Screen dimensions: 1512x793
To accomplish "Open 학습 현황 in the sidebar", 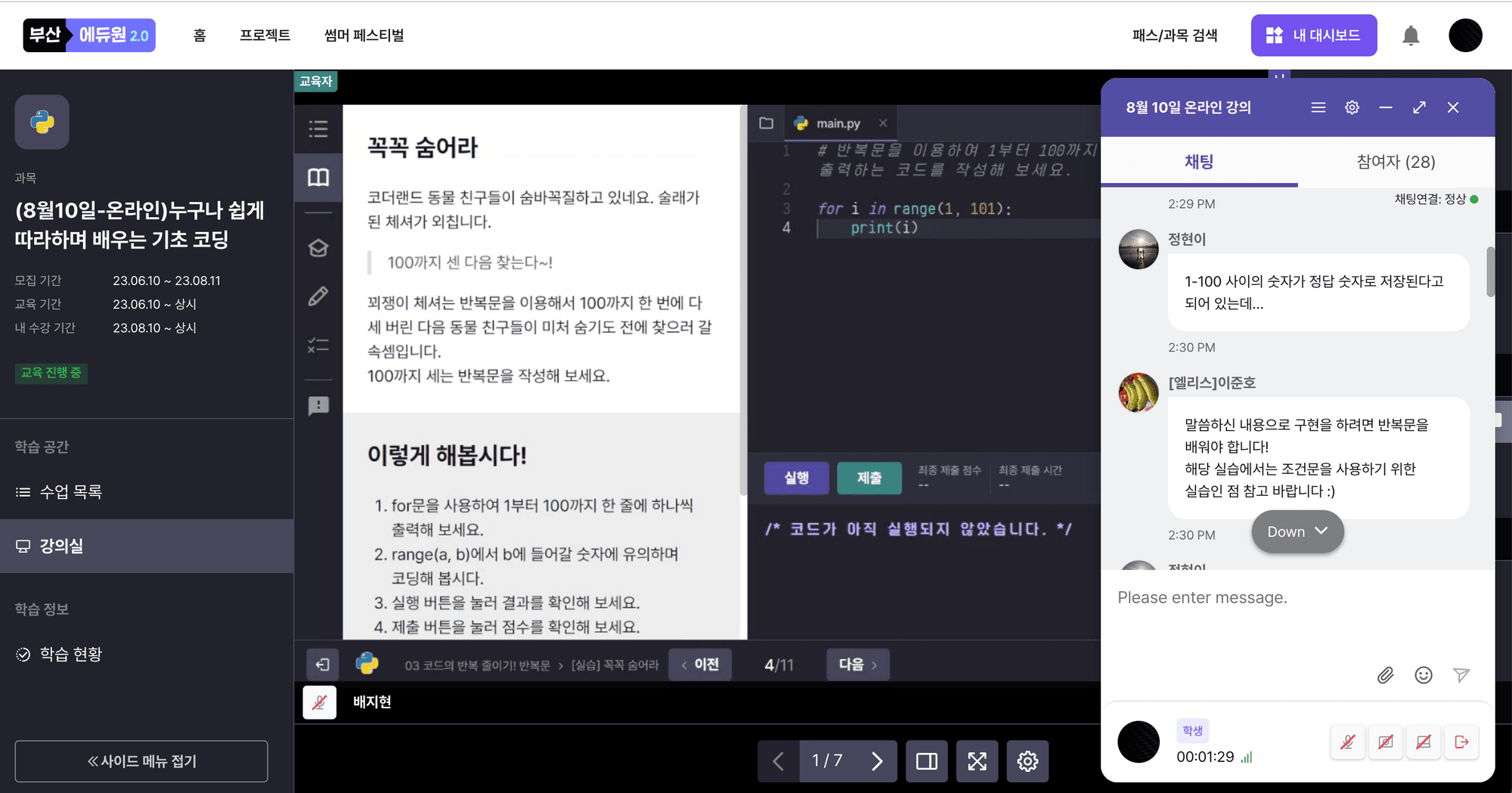I will pos(147,654).
